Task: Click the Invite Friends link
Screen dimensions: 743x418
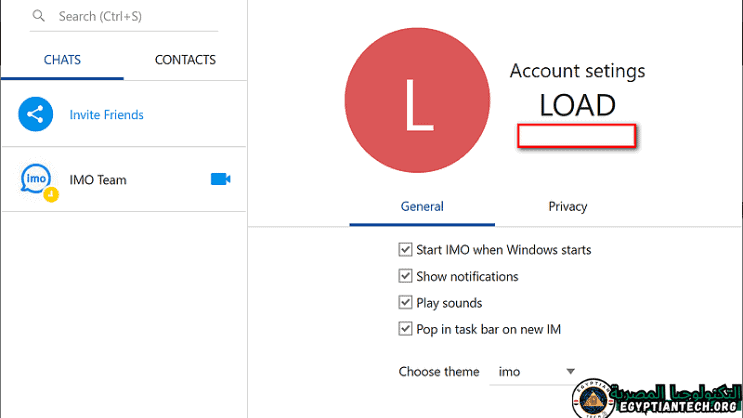Action: pos(106,115)
